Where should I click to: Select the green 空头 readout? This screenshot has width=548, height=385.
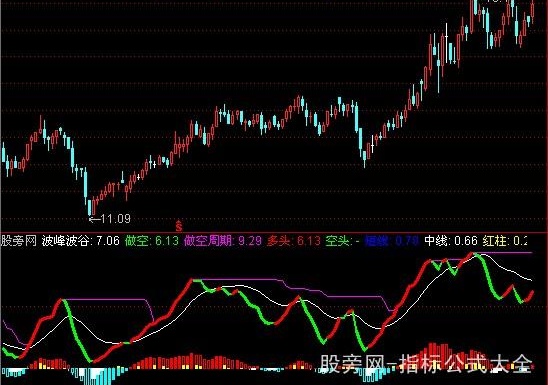point(342,241)
